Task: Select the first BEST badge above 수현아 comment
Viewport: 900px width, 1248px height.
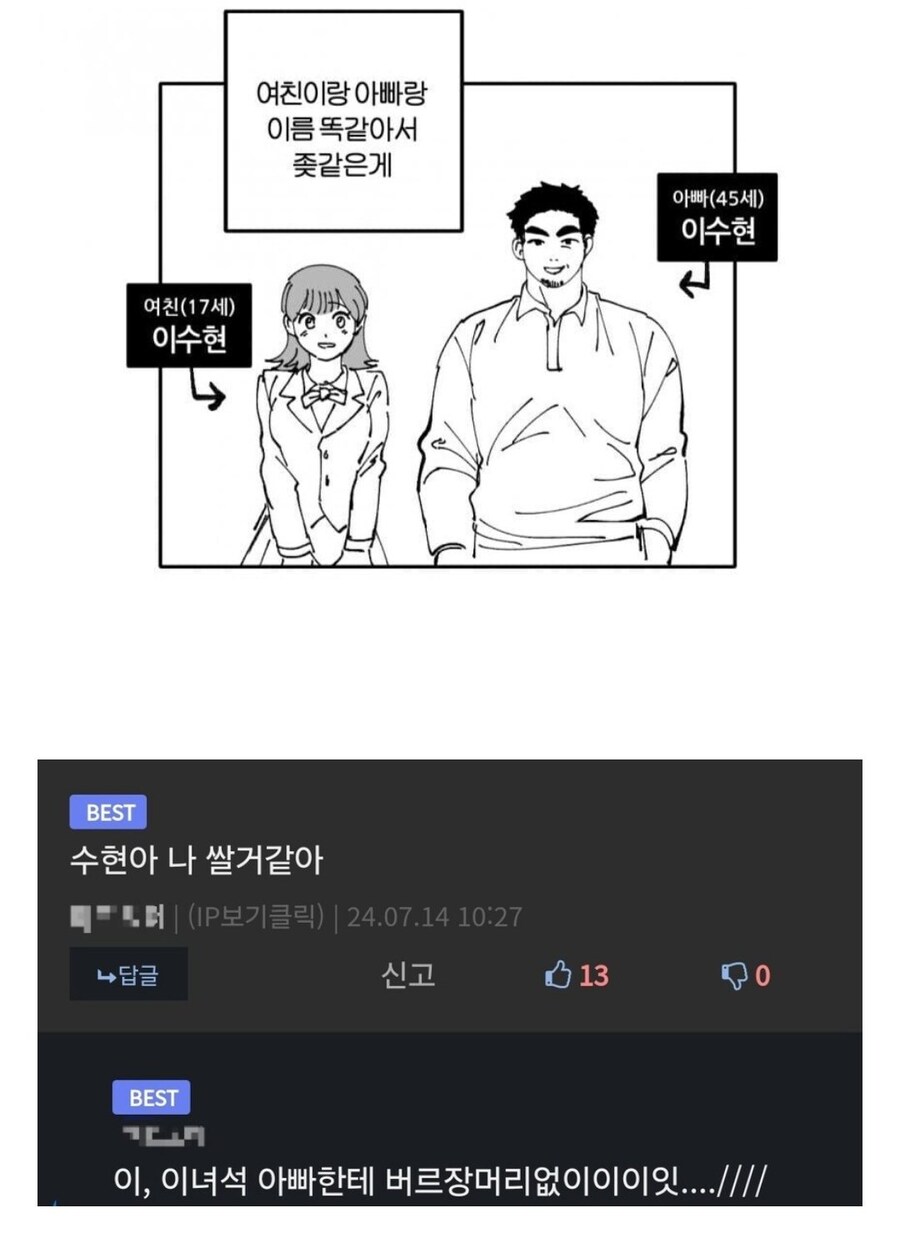Action: point(108,812)
